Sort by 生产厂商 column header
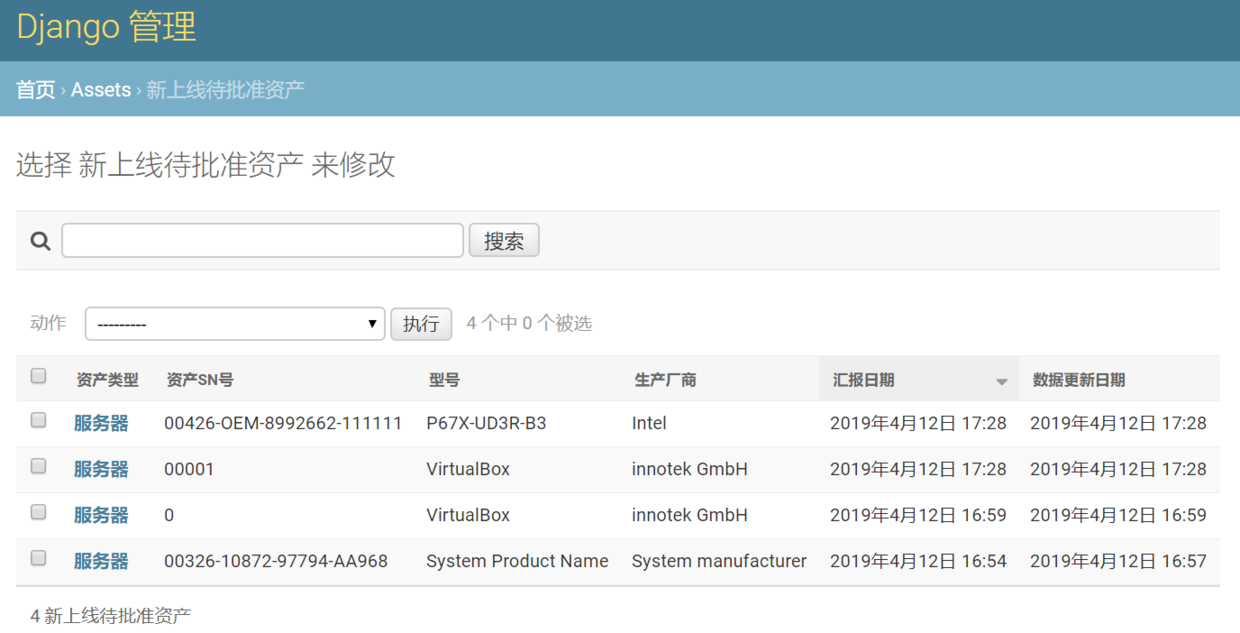This screenshot has width=1240, height=633. coord(665,380)
